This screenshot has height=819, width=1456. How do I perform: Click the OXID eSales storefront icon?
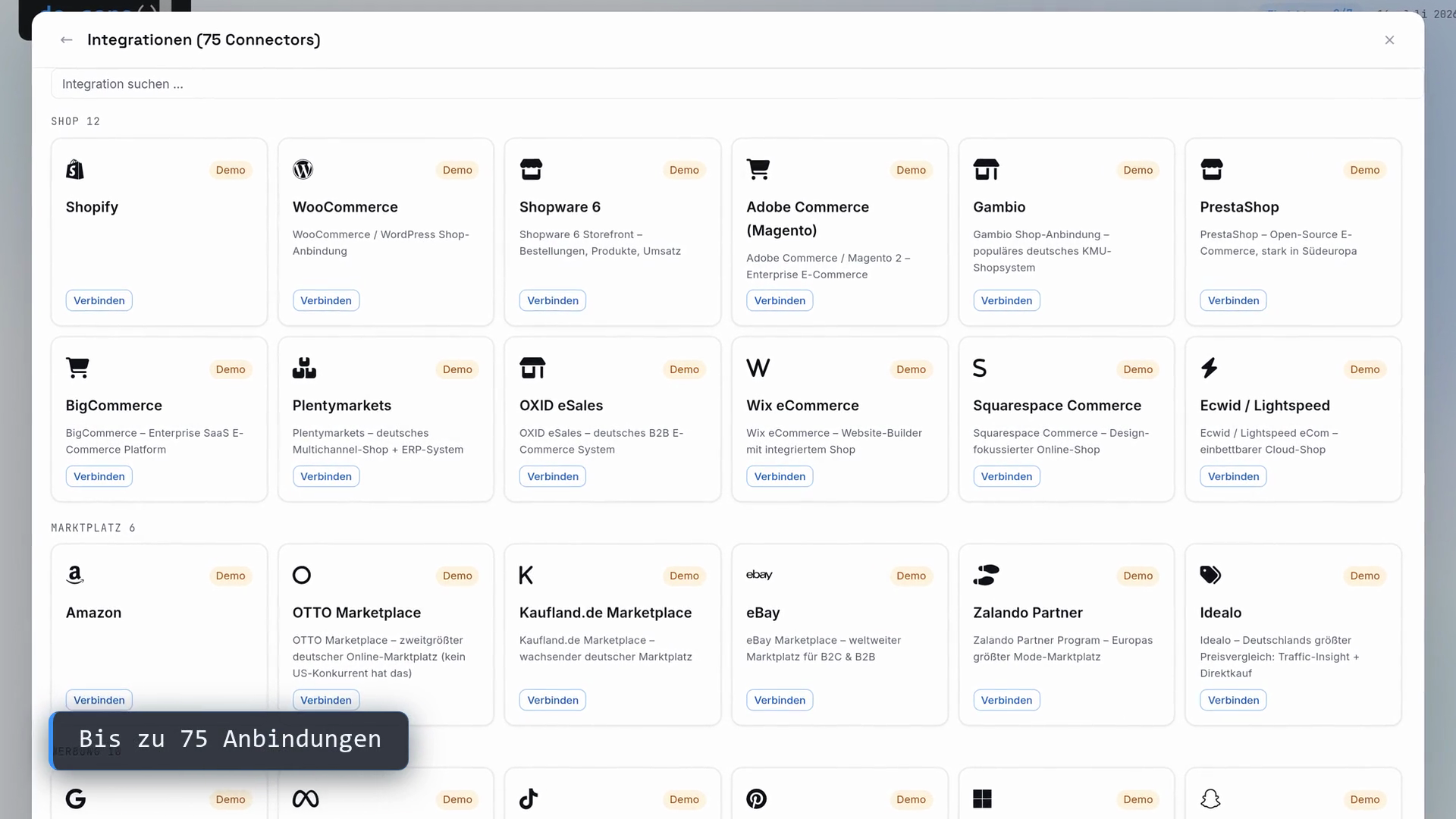click(532, 368)
